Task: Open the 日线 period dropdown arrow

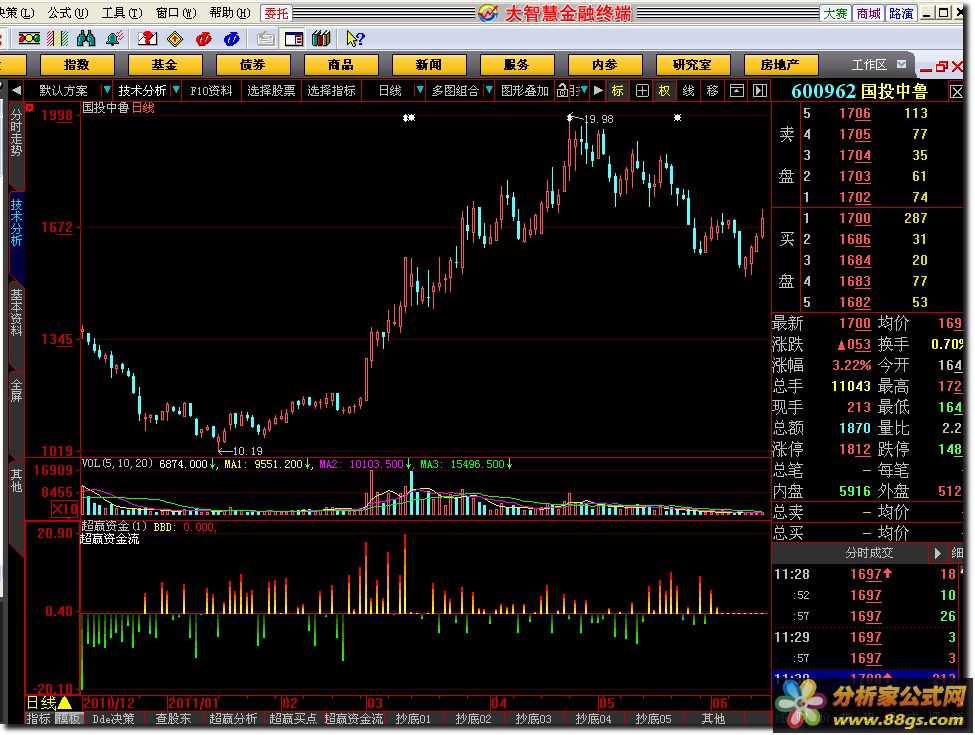Action: pyautogui.click(x=420, y=91)
